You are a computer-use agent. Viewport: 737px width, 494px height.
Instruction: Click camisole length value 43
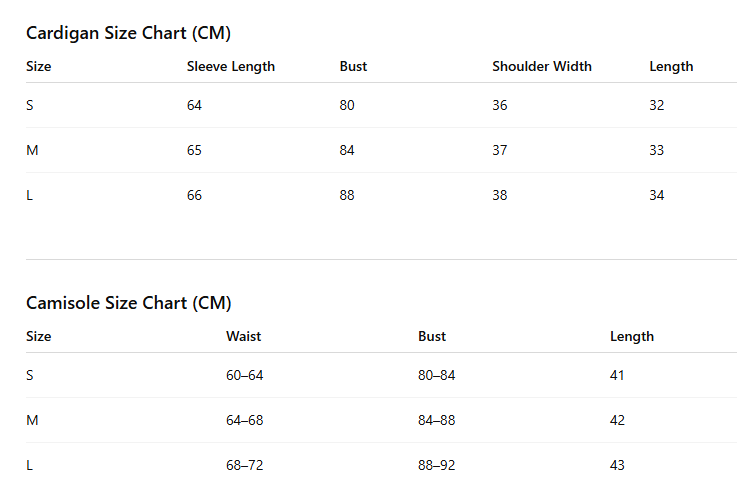click(x=617, y=465)
